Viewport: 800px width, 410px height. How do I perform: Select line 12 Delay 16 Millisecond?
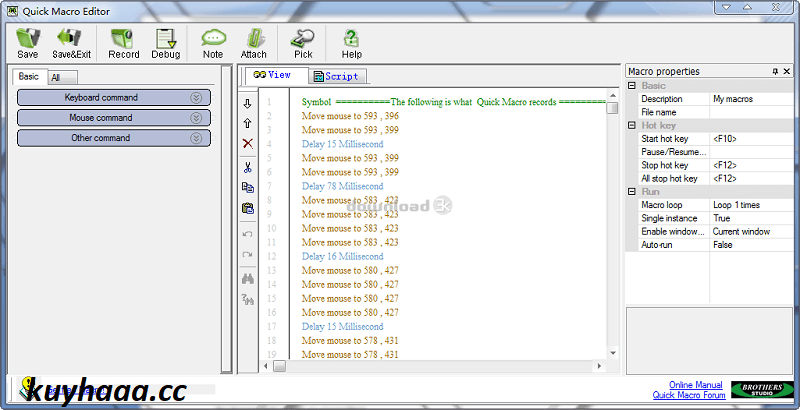[342, 257]
